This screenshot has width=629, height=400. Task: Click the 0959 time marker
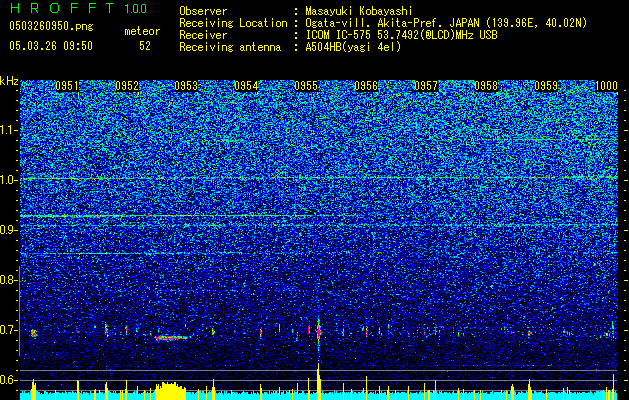pos(546,86)
